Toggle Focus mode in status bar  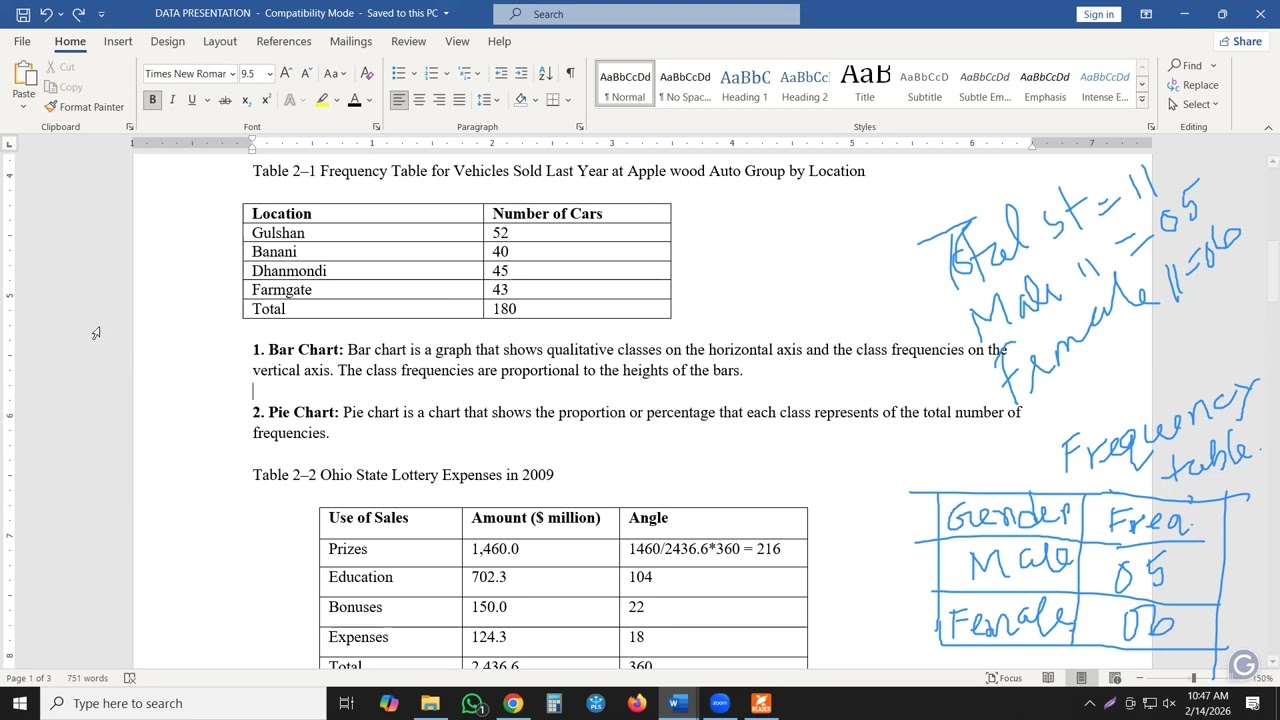[x=1004, y=678]
